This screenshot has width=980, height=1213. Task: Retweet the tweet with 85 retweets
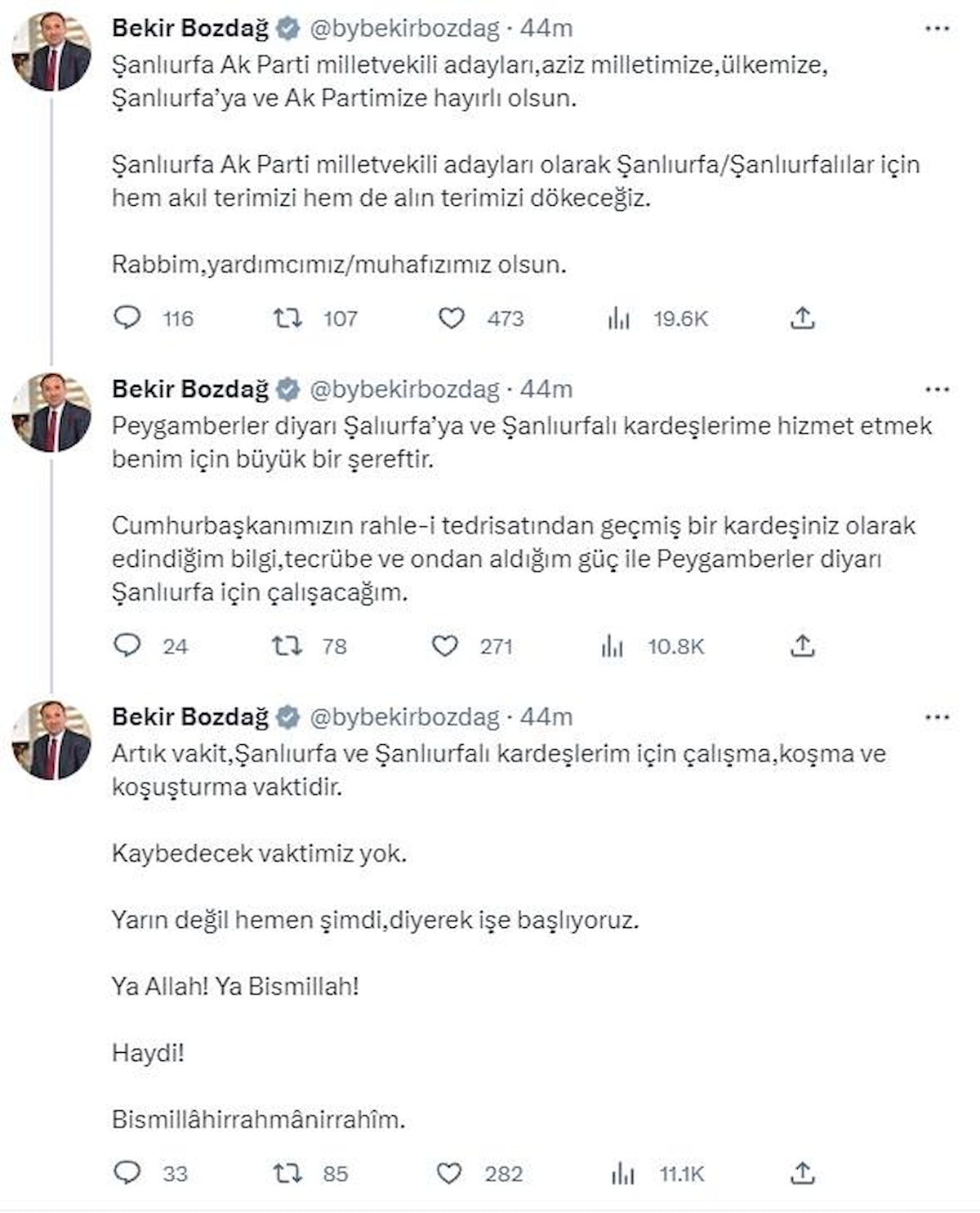(287, 1173)
